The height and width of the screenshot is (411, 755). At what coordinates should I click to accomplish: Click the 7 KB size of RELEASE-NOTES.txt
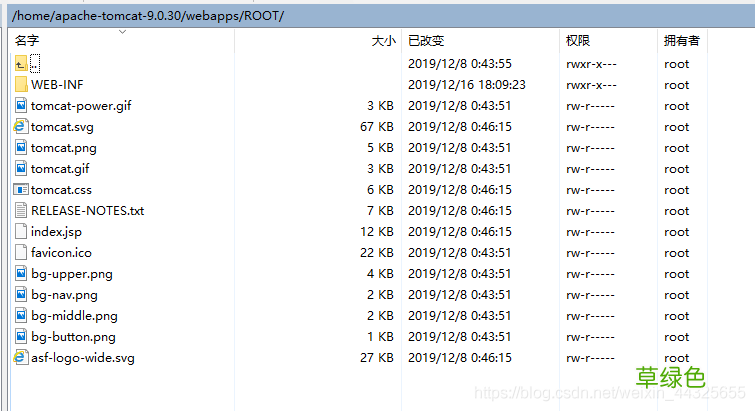click(380, 211)
